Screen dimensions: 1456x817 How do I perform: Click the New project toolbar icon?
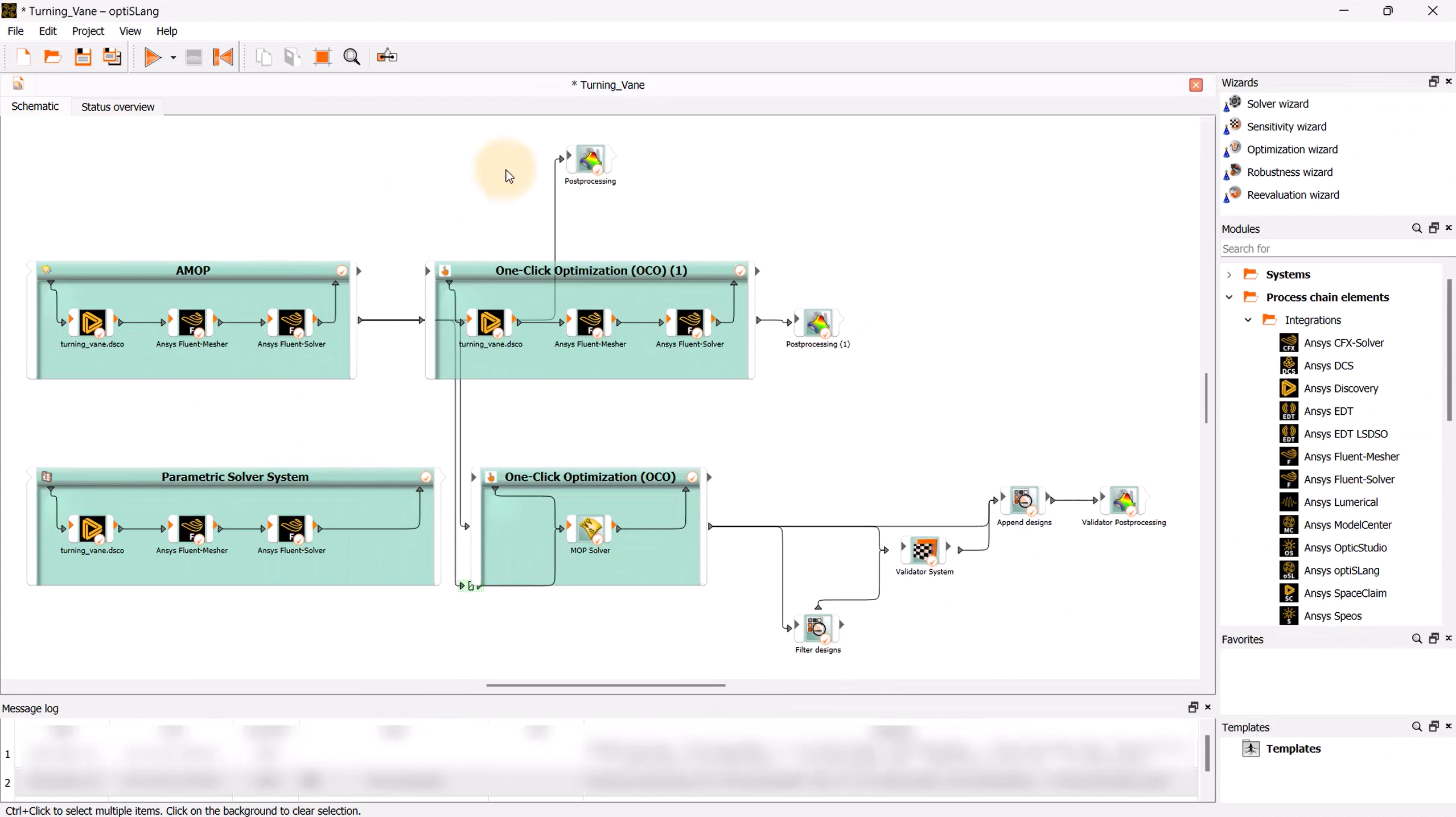[23, 57]
